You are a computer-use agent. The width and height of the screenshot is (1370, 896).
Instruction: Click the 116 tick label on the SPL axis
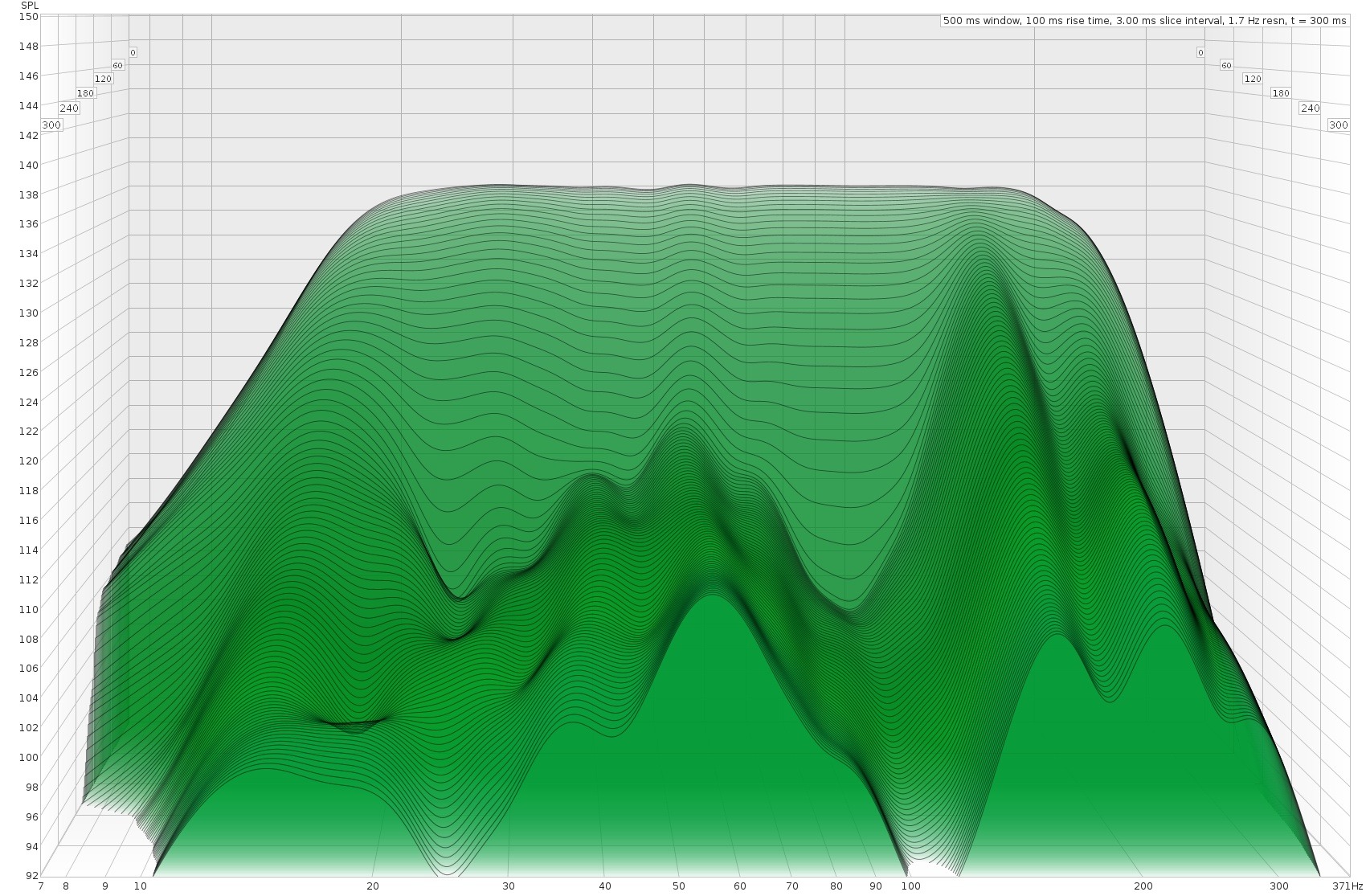coord(29,521)
